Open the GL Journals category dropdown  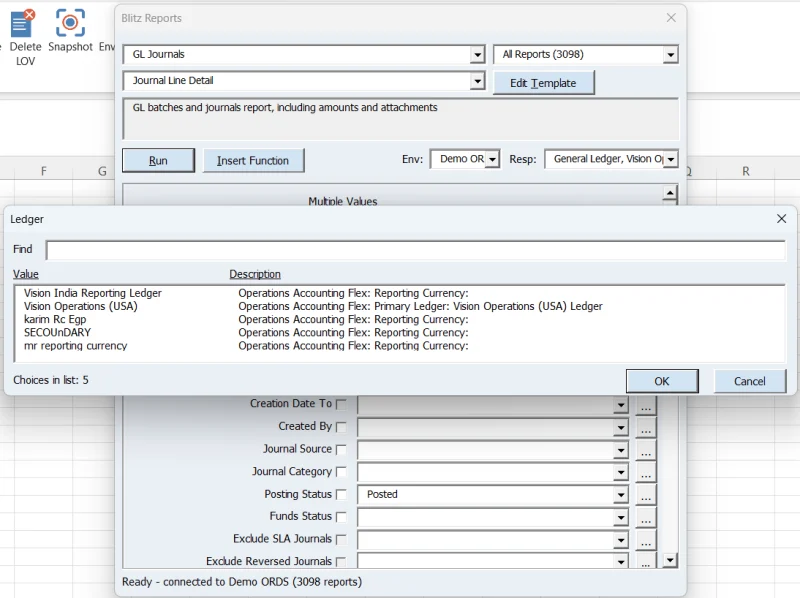477,54
